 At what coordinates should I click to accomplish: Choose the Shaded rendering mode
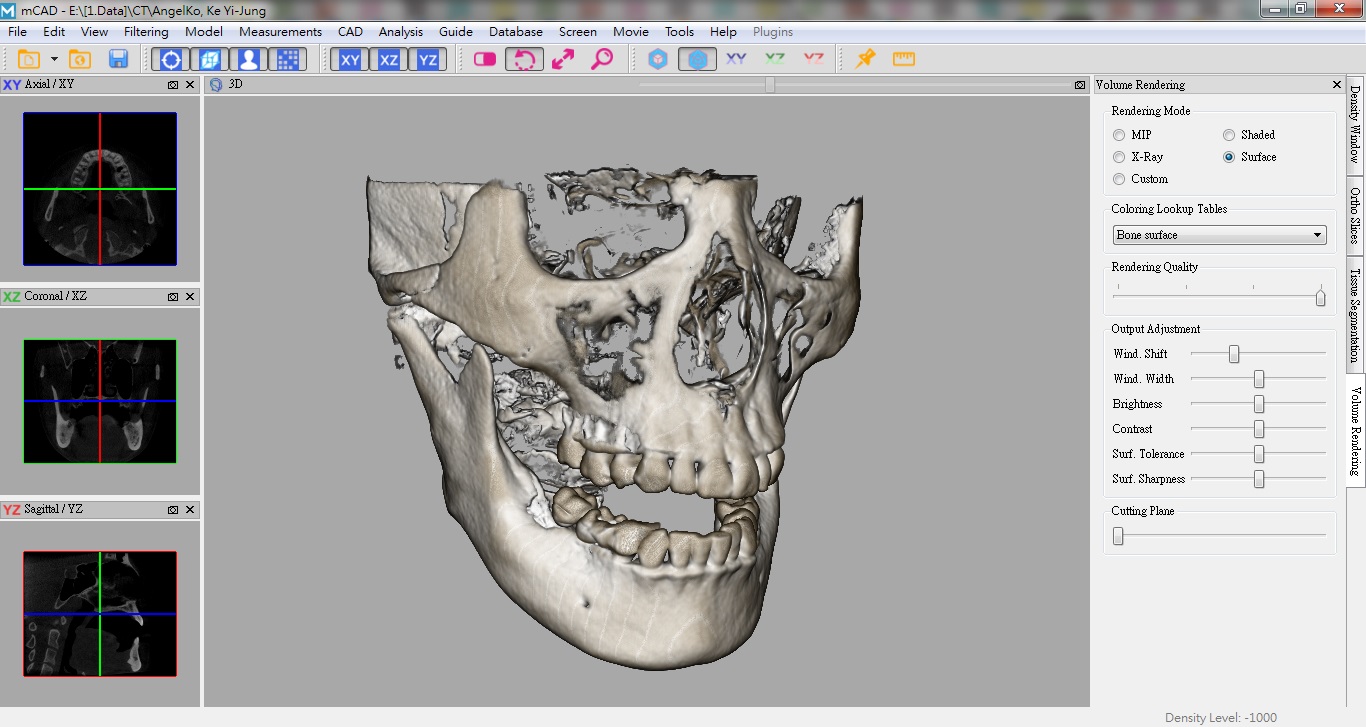tap(1229, 135)
